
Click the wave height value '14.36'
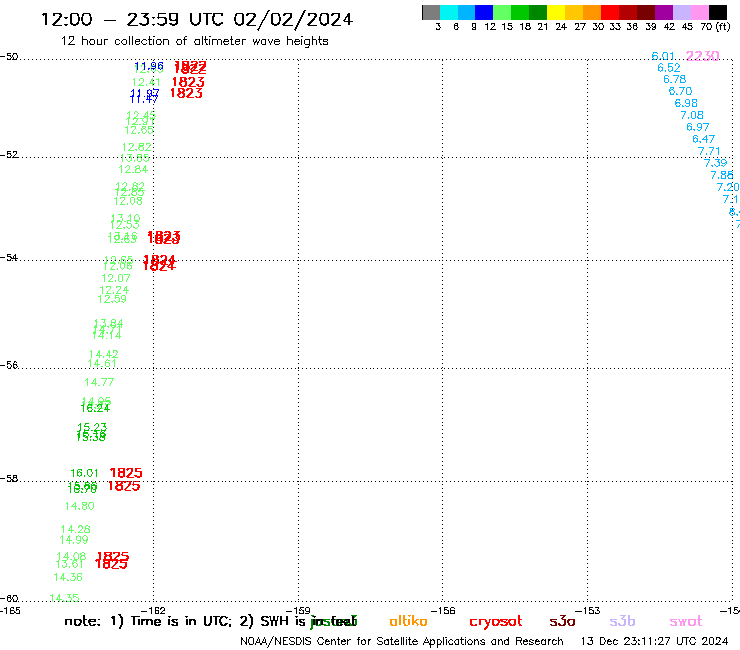coord(68,577)
